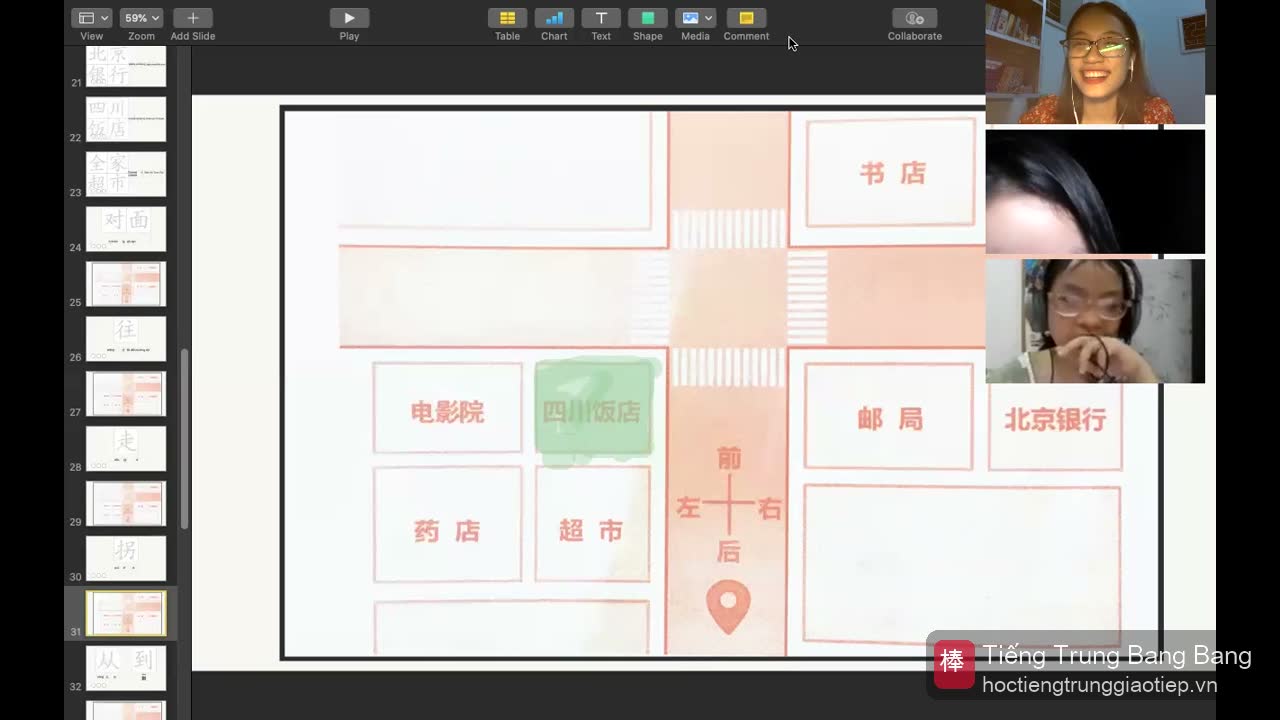
Task: Select slide 23 thumbnail
Action: [x=126, y=174]
